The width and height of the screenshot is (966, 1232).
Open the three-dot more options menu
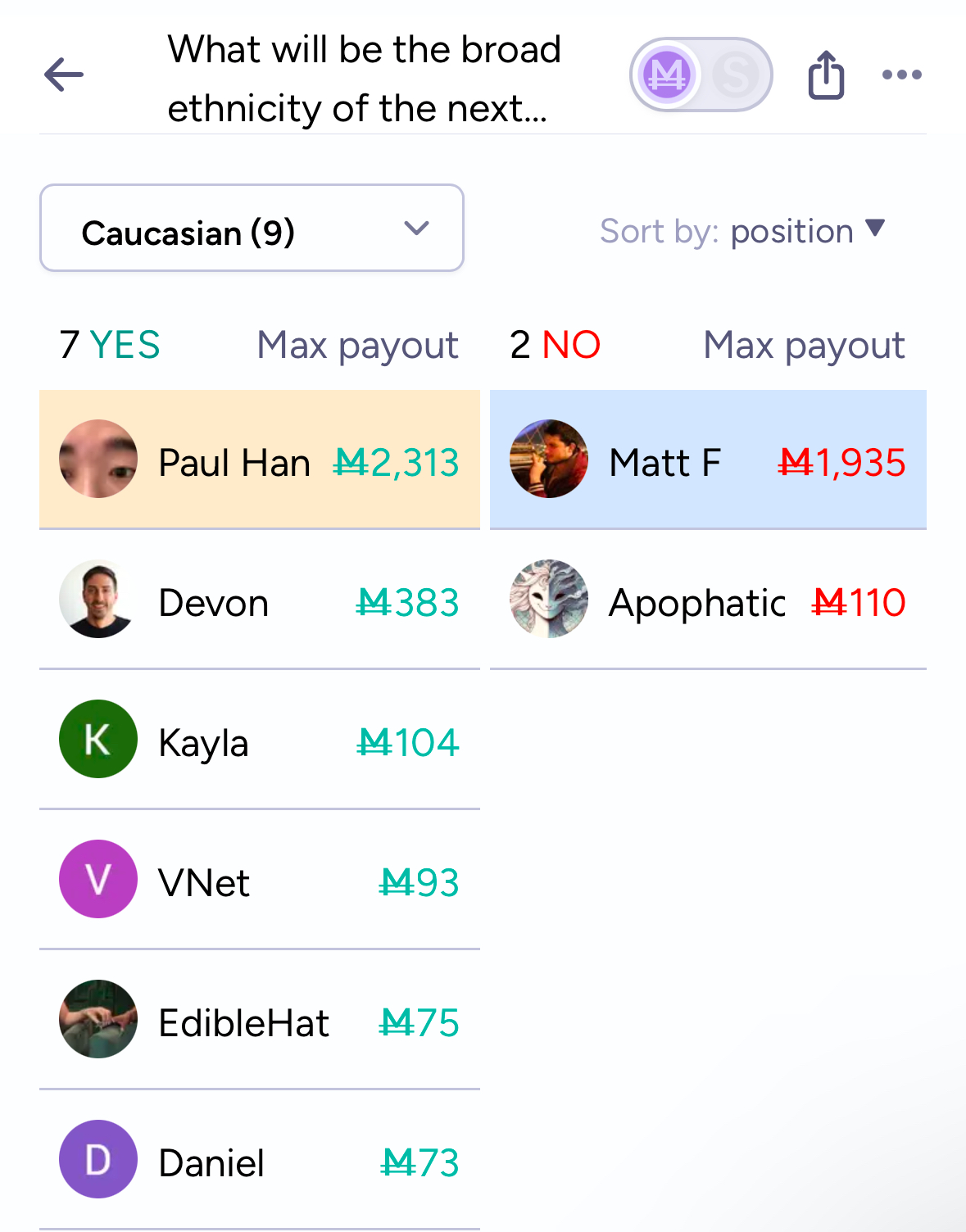click(x=902, y=75)
